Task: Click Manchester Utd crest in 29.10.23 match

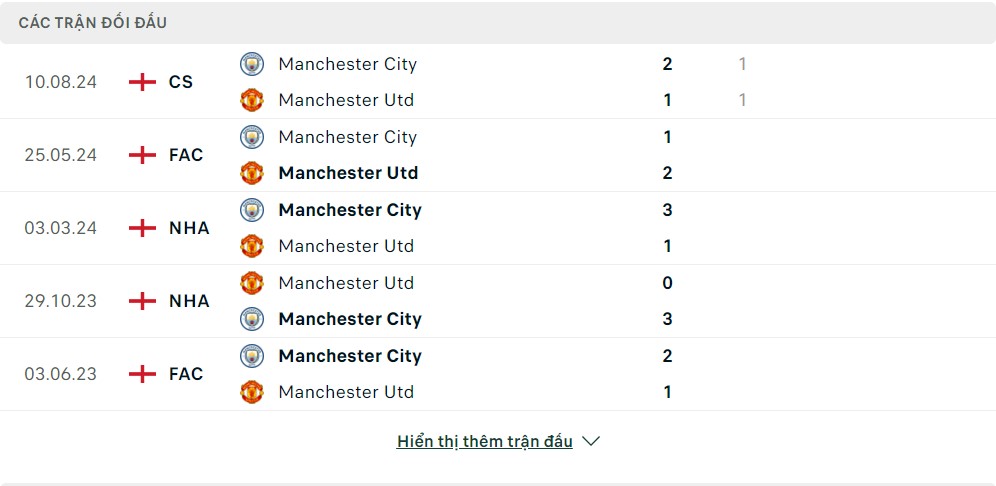Action: (x=252, y=283)
